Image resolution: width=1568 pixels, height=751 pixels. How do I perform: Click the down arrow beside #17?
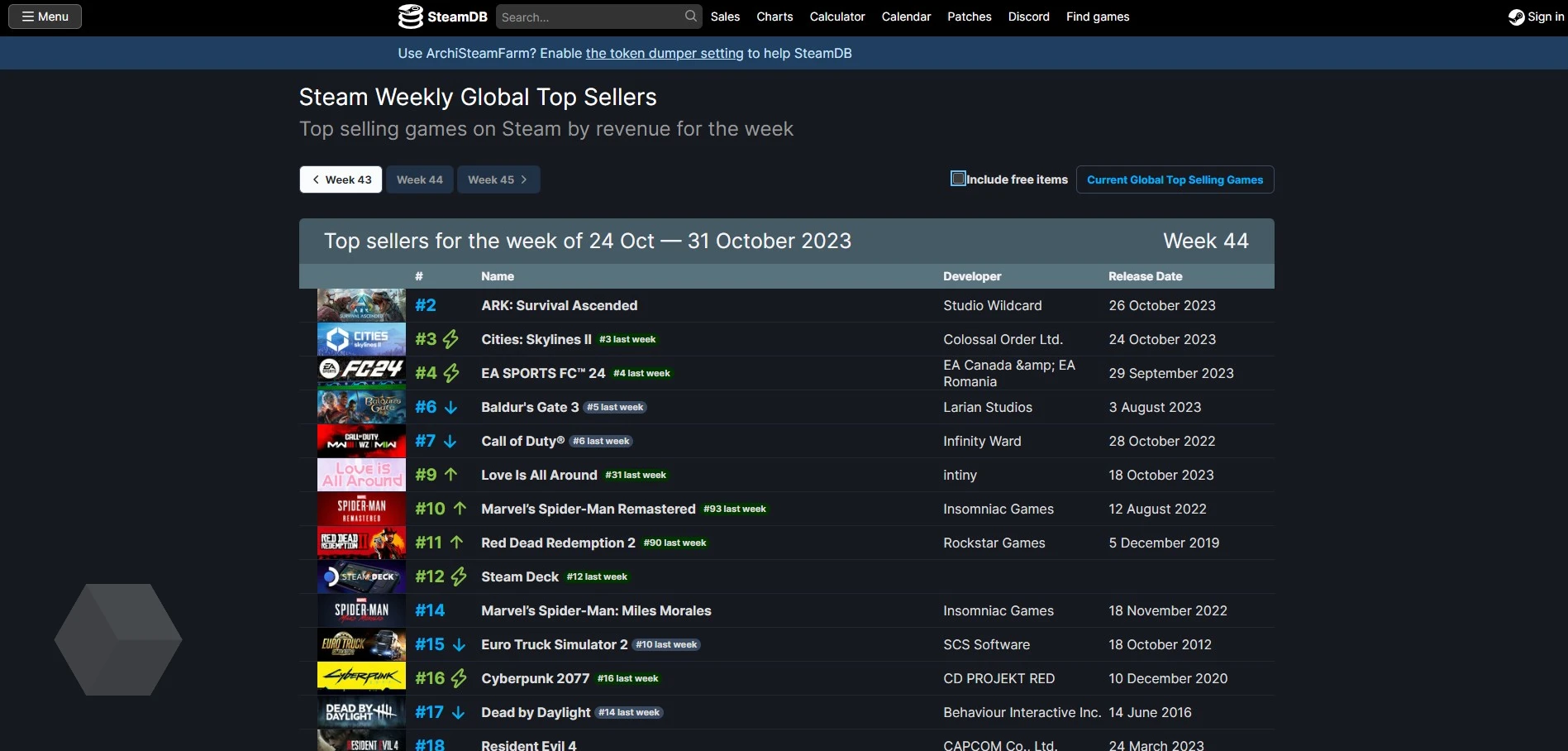click(458, 712)
